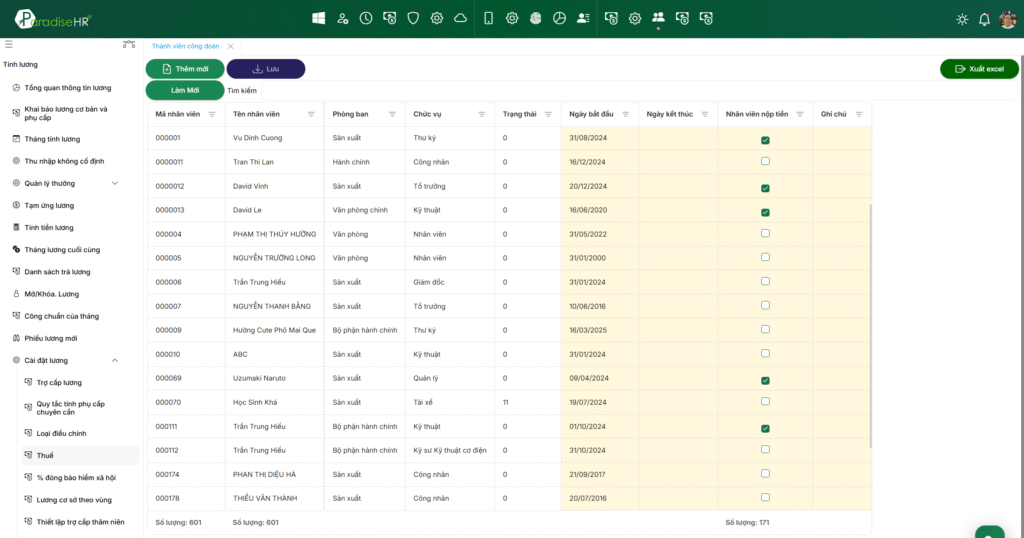1024x538 pixels.
Task: Uncheck the checkbox for David Vinh row
Action: click(765, 188)
